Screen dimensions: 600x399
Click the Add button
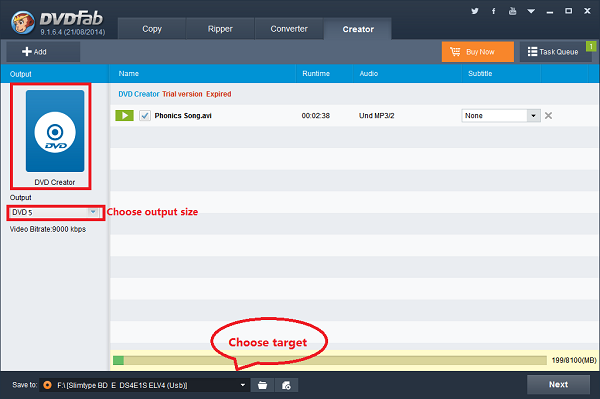43,52
